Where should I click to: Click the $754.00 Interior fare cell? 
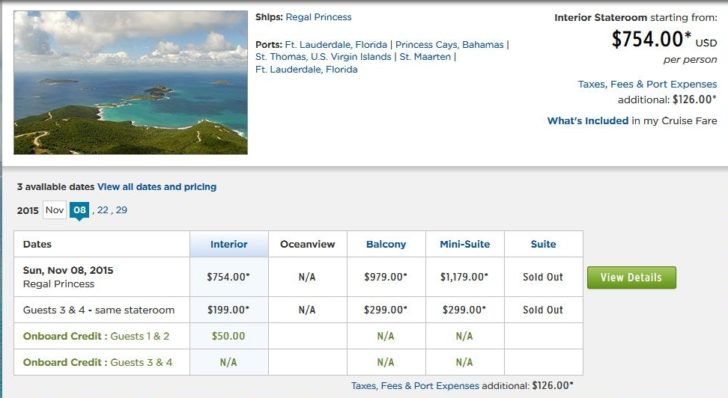(228, 277)
